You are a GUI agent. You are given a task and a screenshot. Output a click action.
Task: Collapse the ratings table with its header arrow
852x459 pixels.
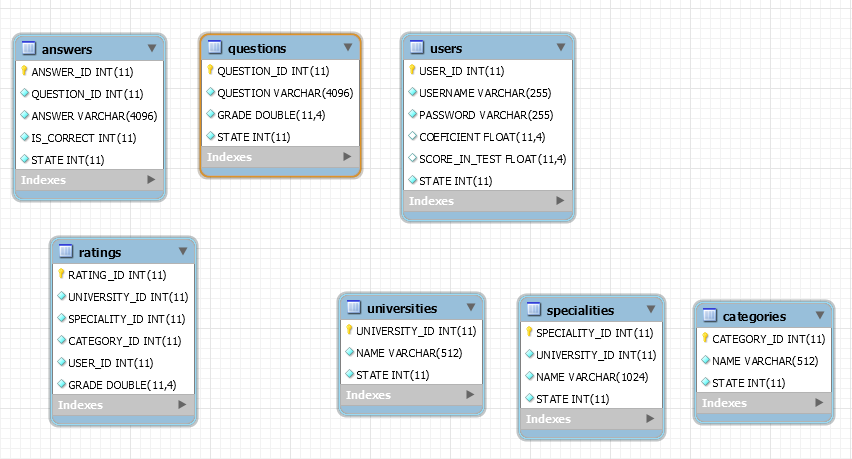tap(183, 251)
